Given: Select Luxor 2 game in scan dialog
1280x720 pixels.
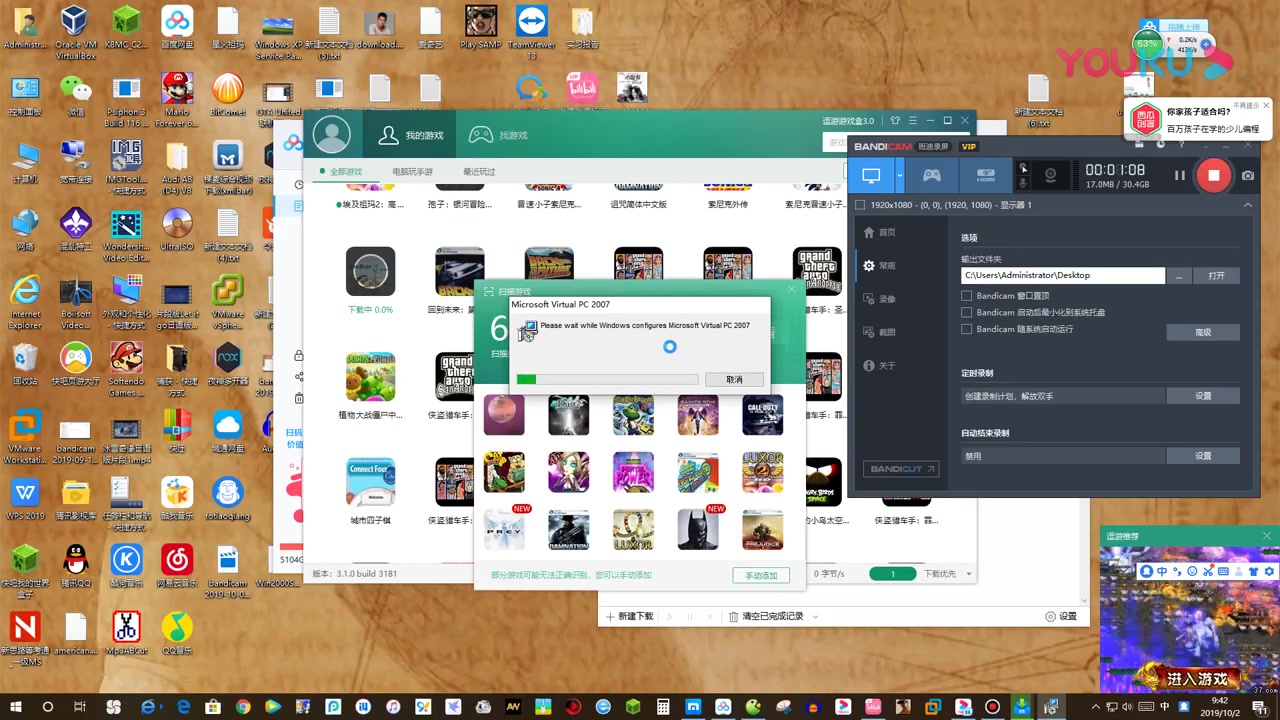Looking at the screenshot, I should tap(763, 473).
